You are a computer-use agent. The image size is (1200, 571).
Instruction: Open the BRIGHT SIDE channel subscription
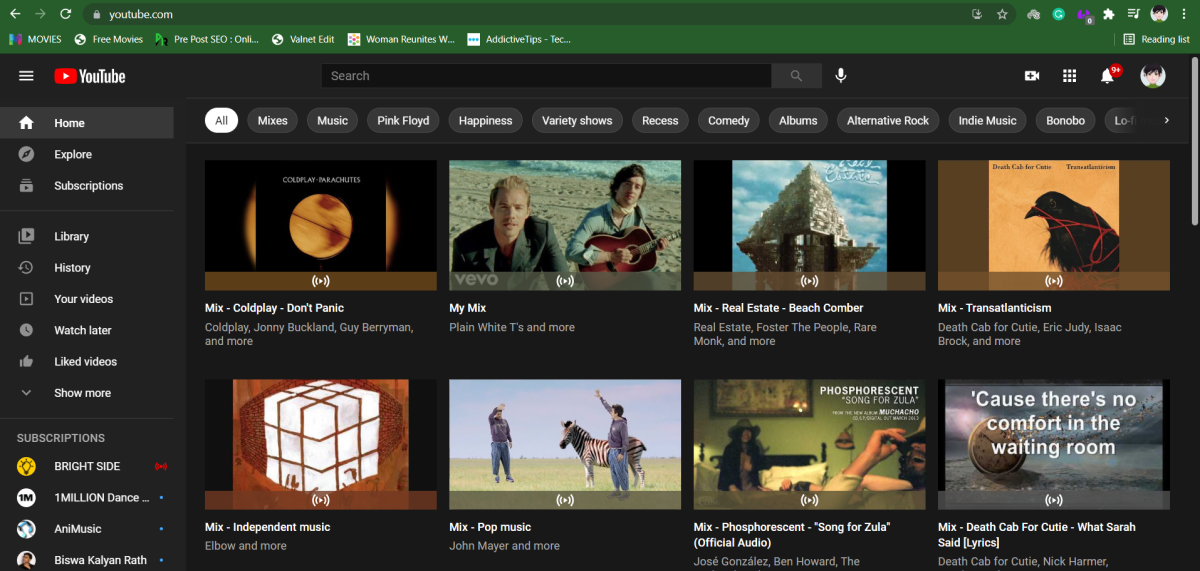[x=87, y=466]
